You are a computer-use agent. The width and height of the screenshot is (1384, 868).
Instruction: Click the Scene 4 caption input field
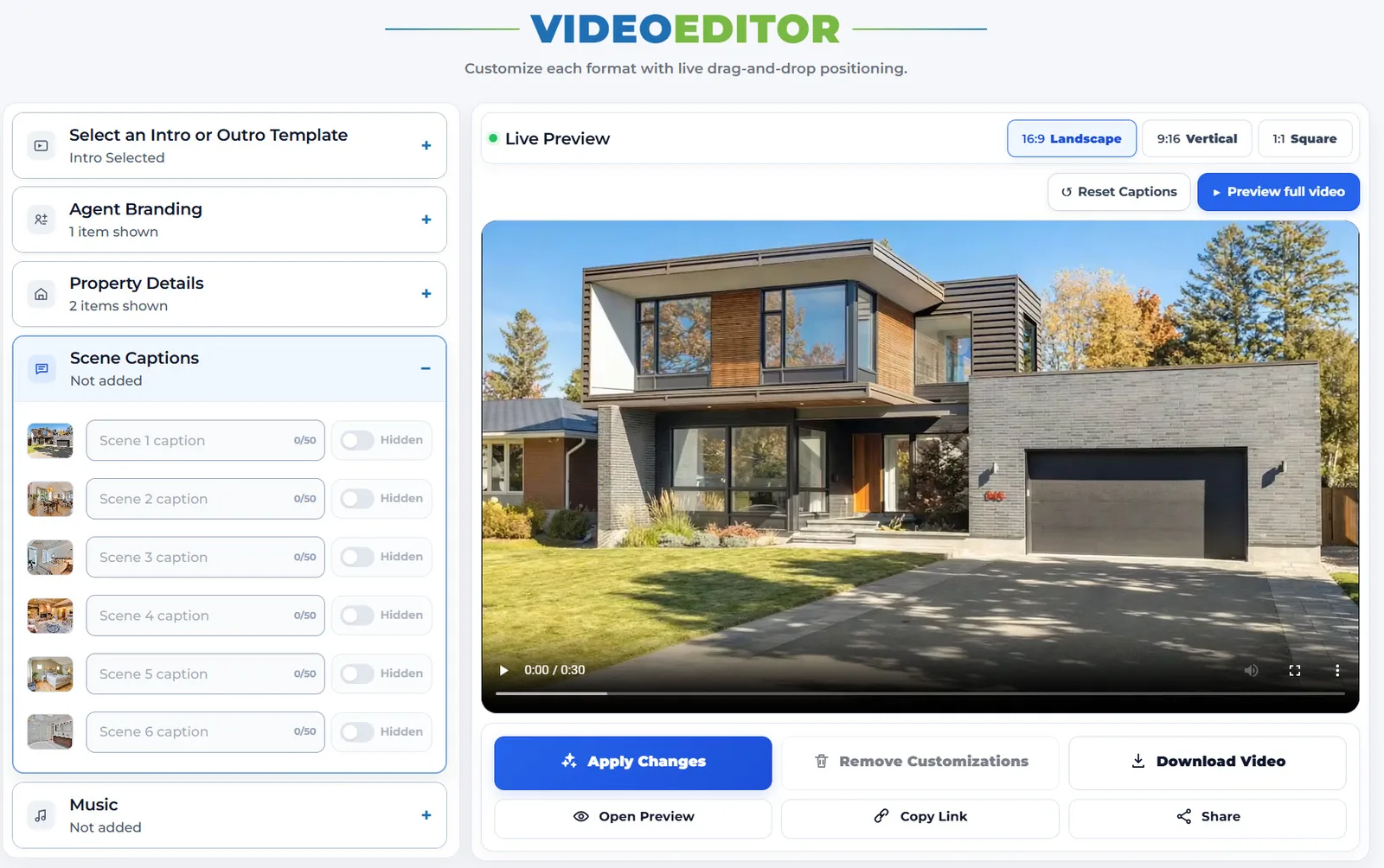tap(206, 616)
